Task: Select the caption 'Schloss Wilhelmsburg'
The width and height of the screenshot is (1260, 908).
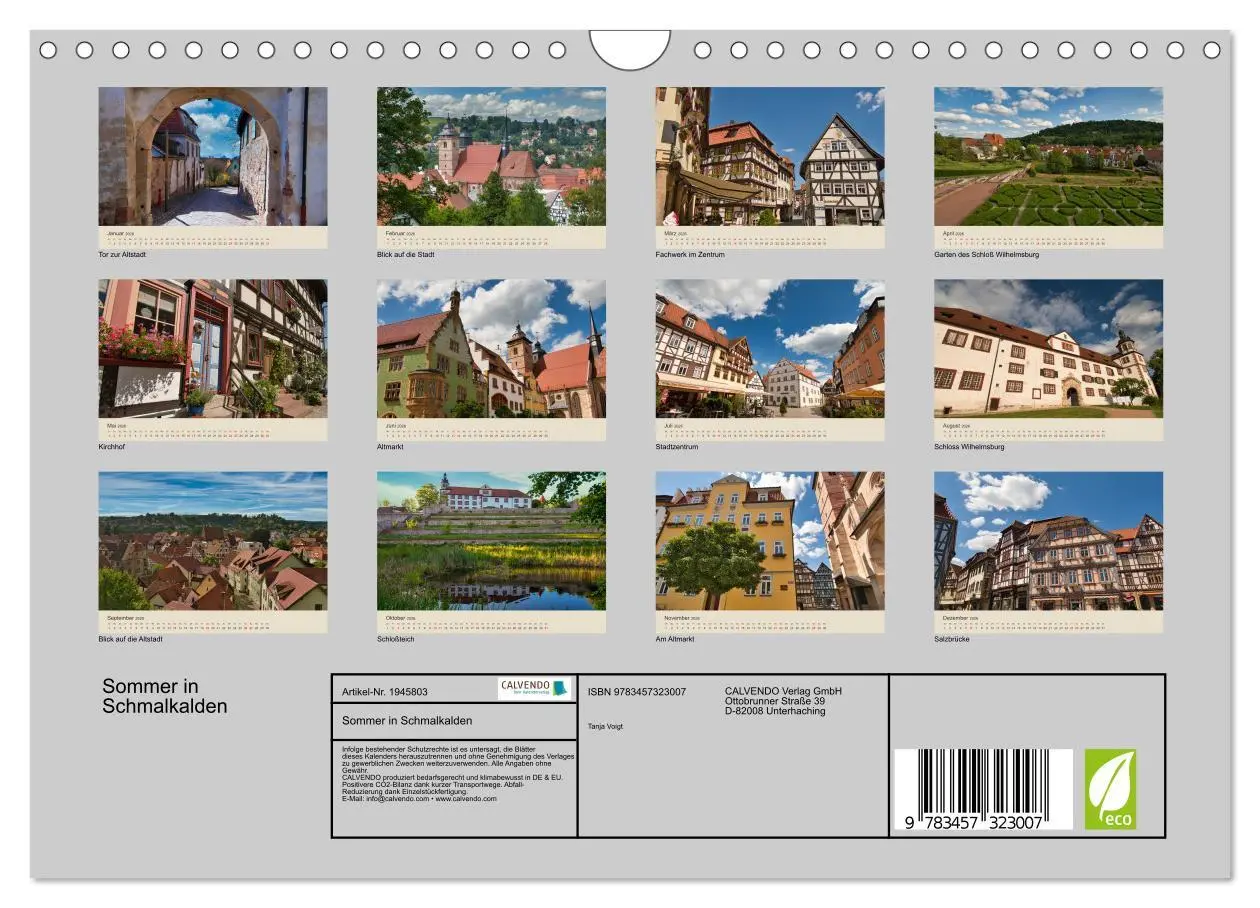Action: click(969, 447)
